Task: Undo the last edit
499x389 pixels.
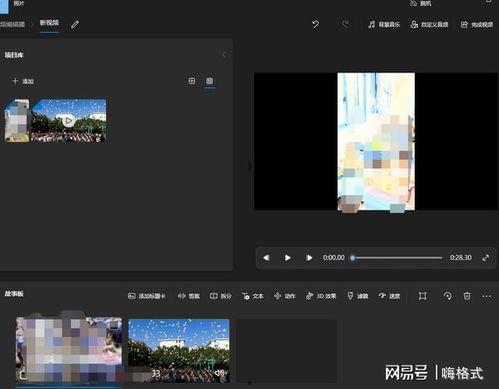Action: [x=315, y=24]
